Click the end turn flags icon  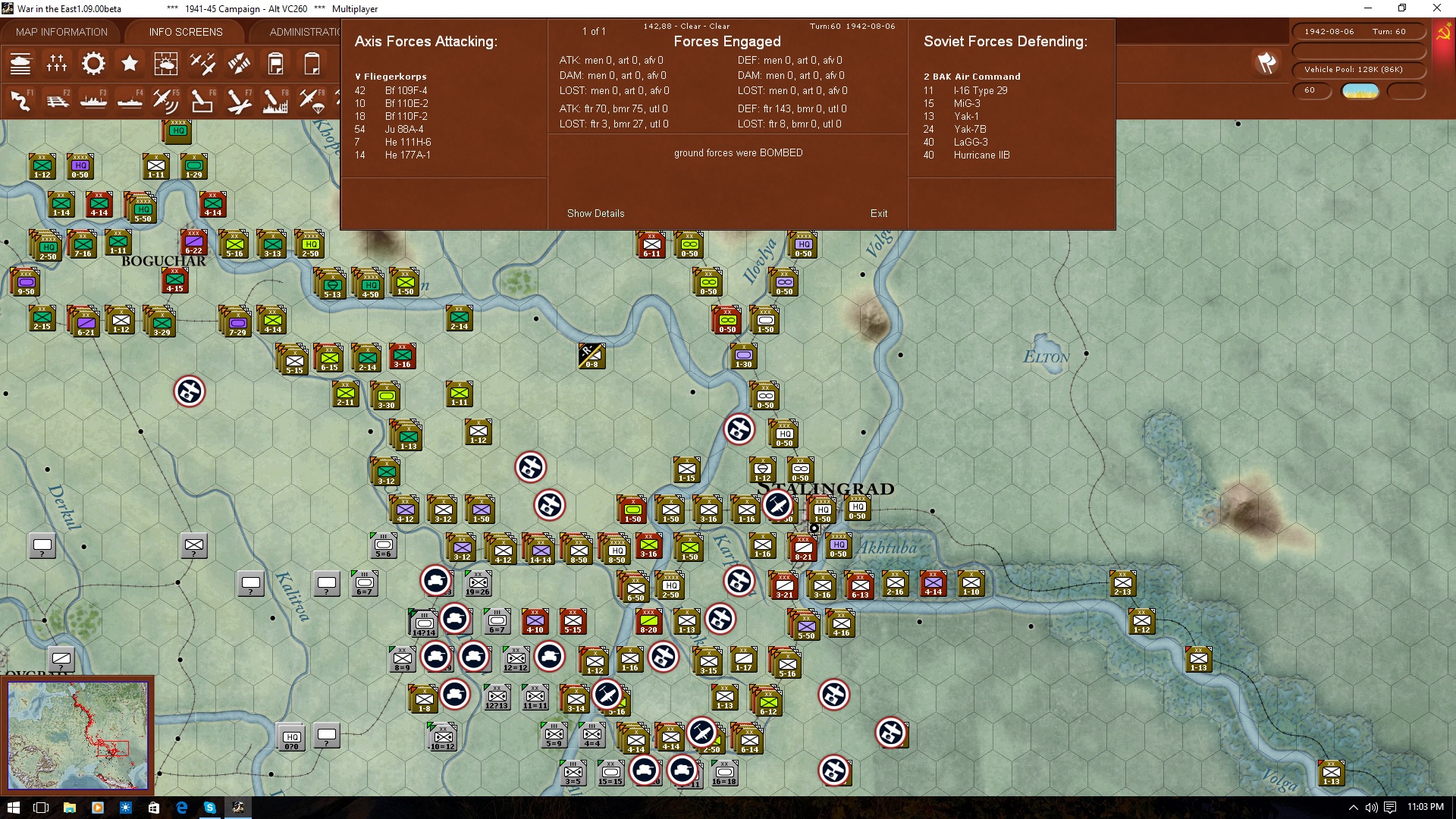pos(1266,63)
